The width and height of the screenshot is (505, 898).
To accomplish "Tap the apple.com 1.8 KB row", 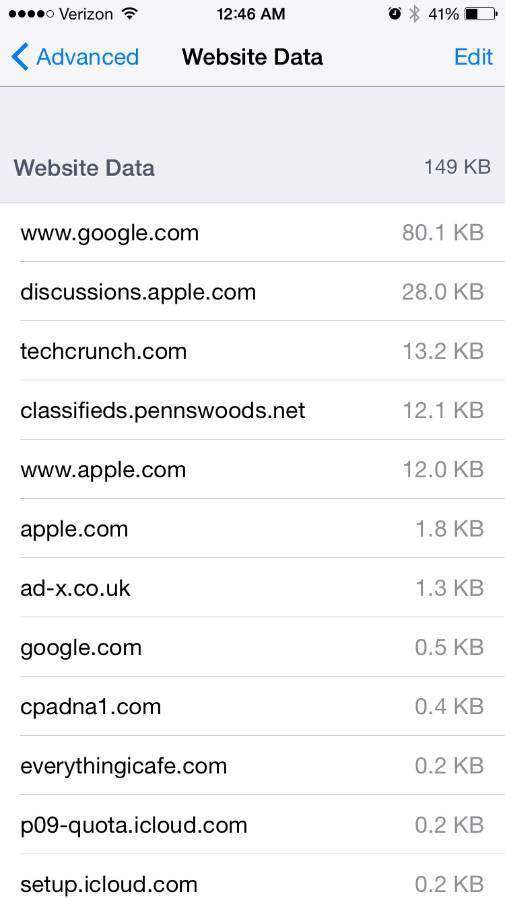I will pos(252,528).
